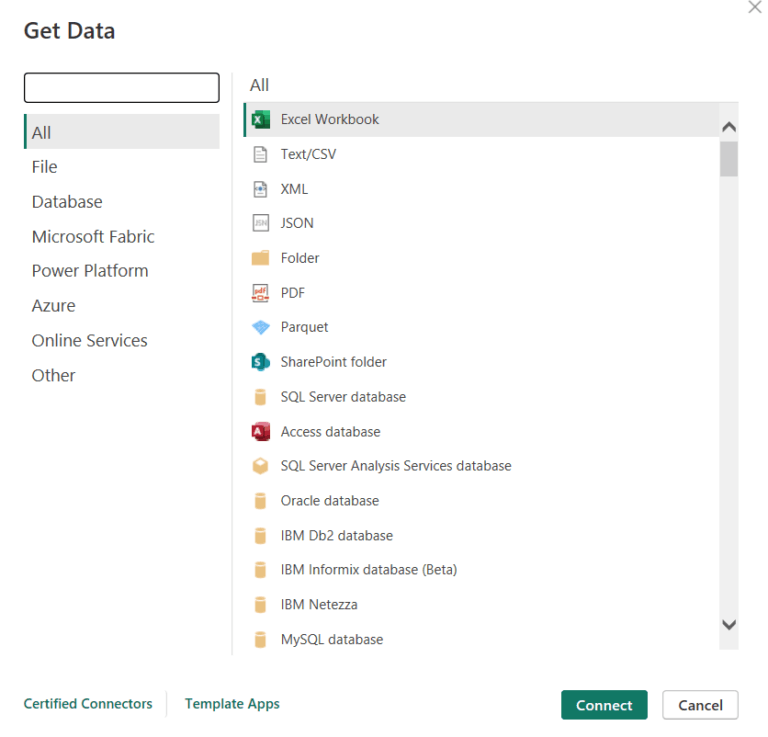
Task: Click the JSON file icon
Action: (x=261, y=223)
